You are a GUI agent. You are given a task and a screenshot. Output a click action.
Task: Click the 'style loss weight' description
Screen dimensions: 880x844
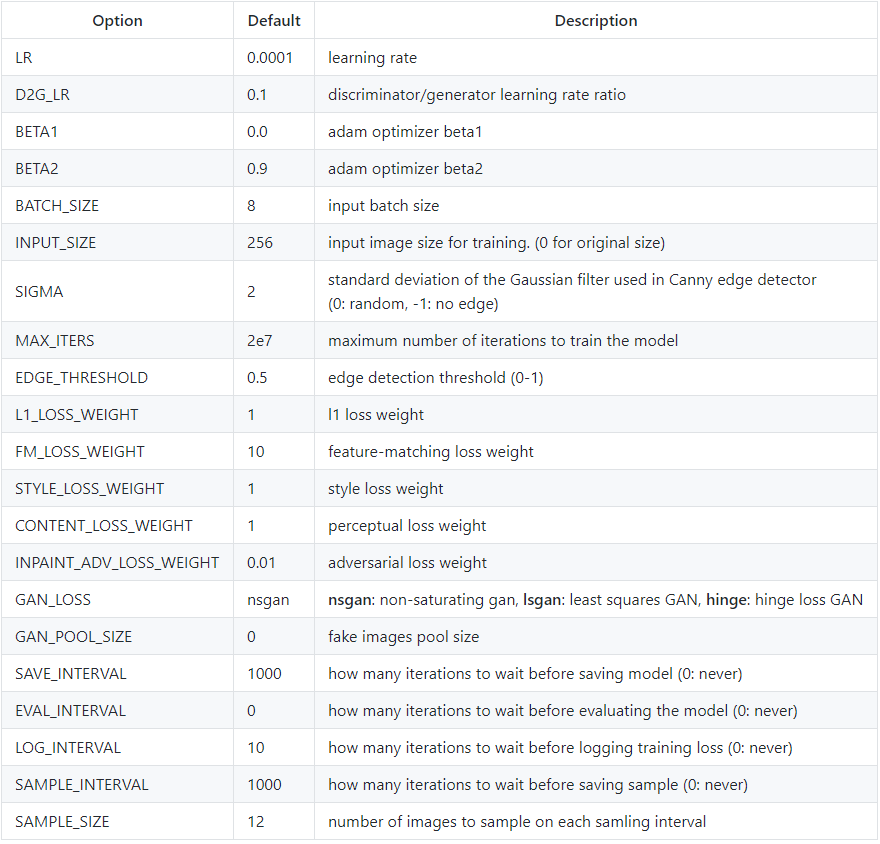386,489
